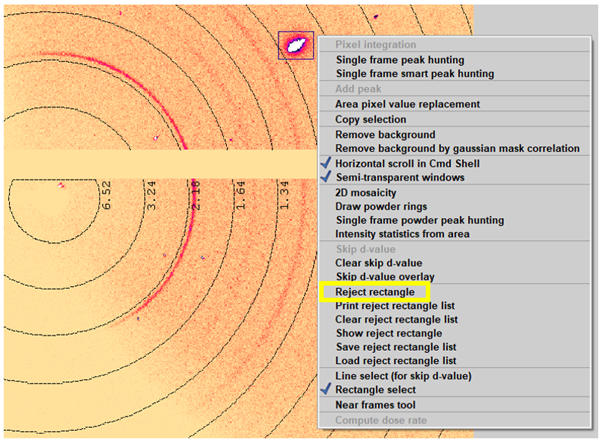Choose Single frame peak hunting

point(400,60)
